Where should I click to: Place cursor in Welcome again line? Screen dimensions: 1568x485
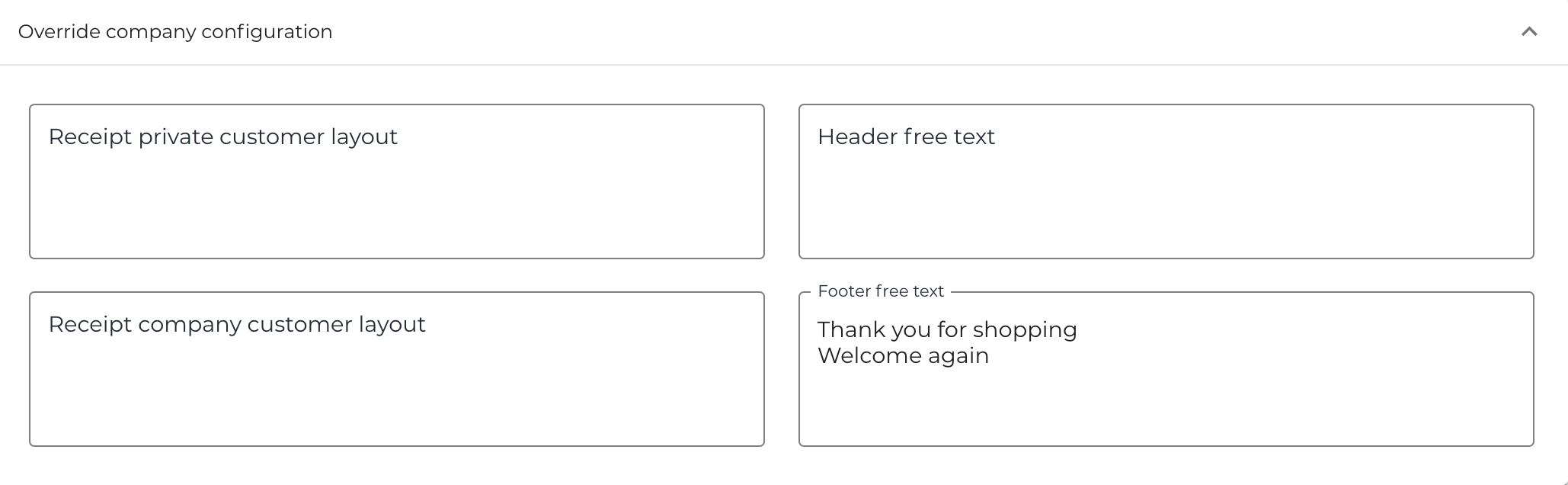[x=903, y=356]
